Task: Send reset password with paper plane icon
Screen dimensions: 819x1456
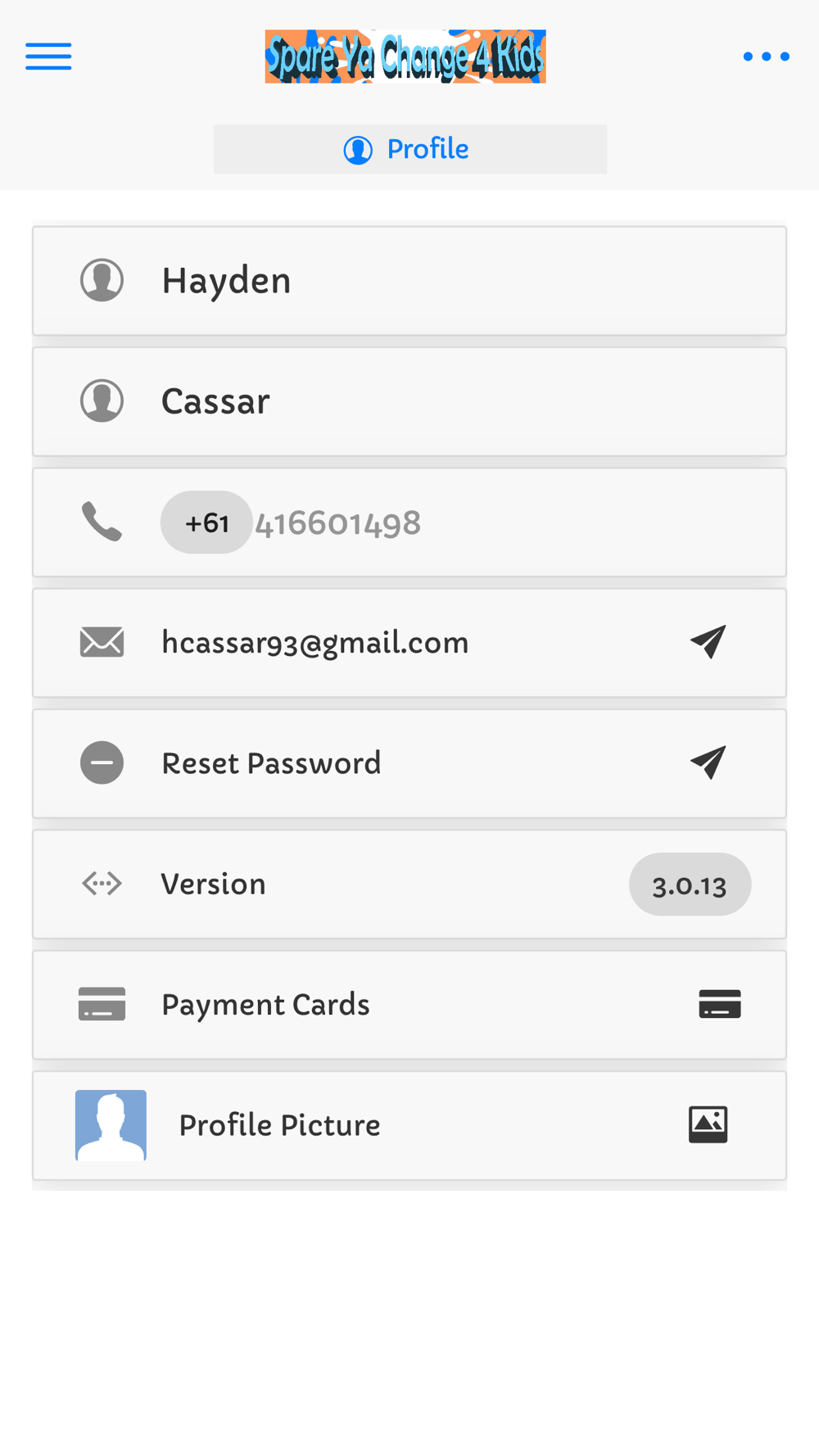Action: point(708,762)
